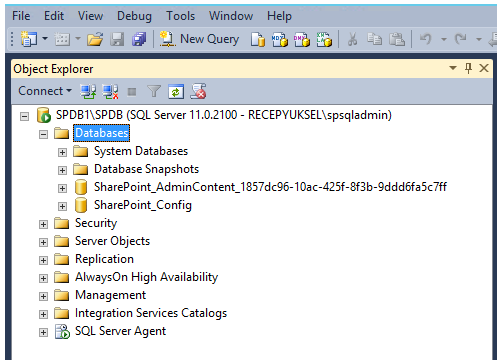This screenshot has height=360, width=504.
Task: Click the Open File folder icon
Action: point(95,39)
